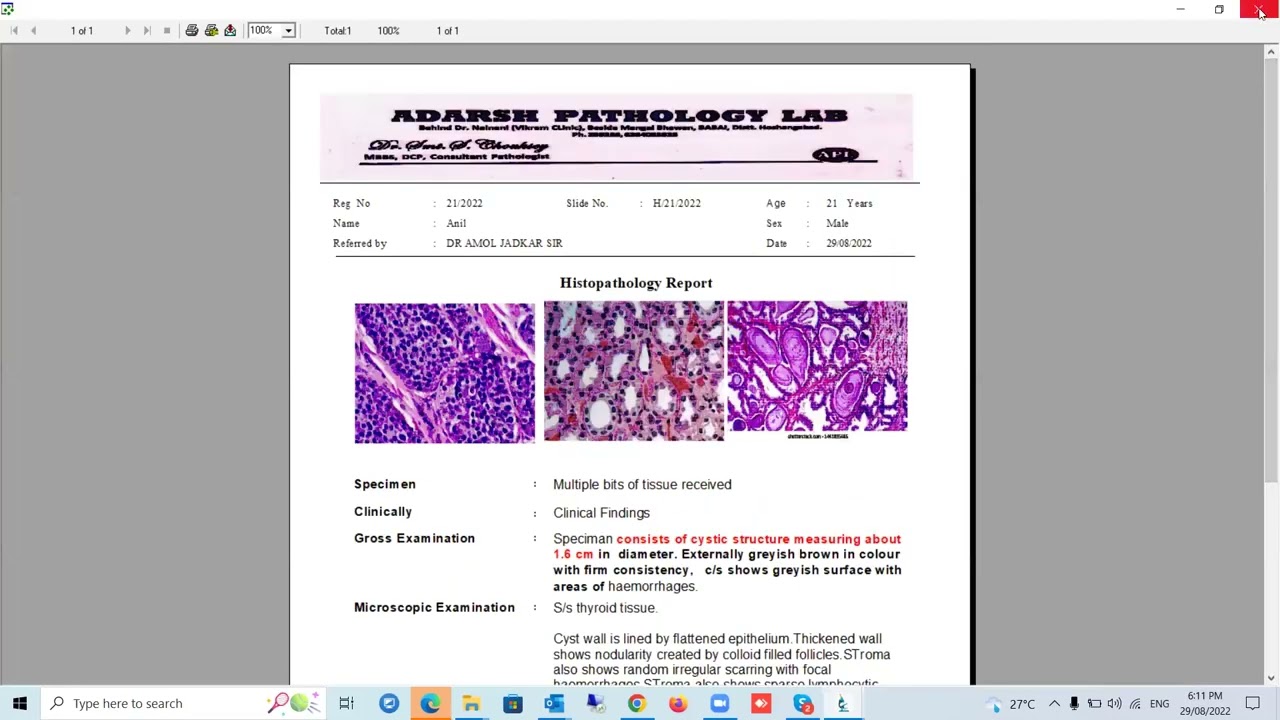This screenshot has height=720, width=1280.
Task: Click report date 29/08/2022
Action: point(849,244)
